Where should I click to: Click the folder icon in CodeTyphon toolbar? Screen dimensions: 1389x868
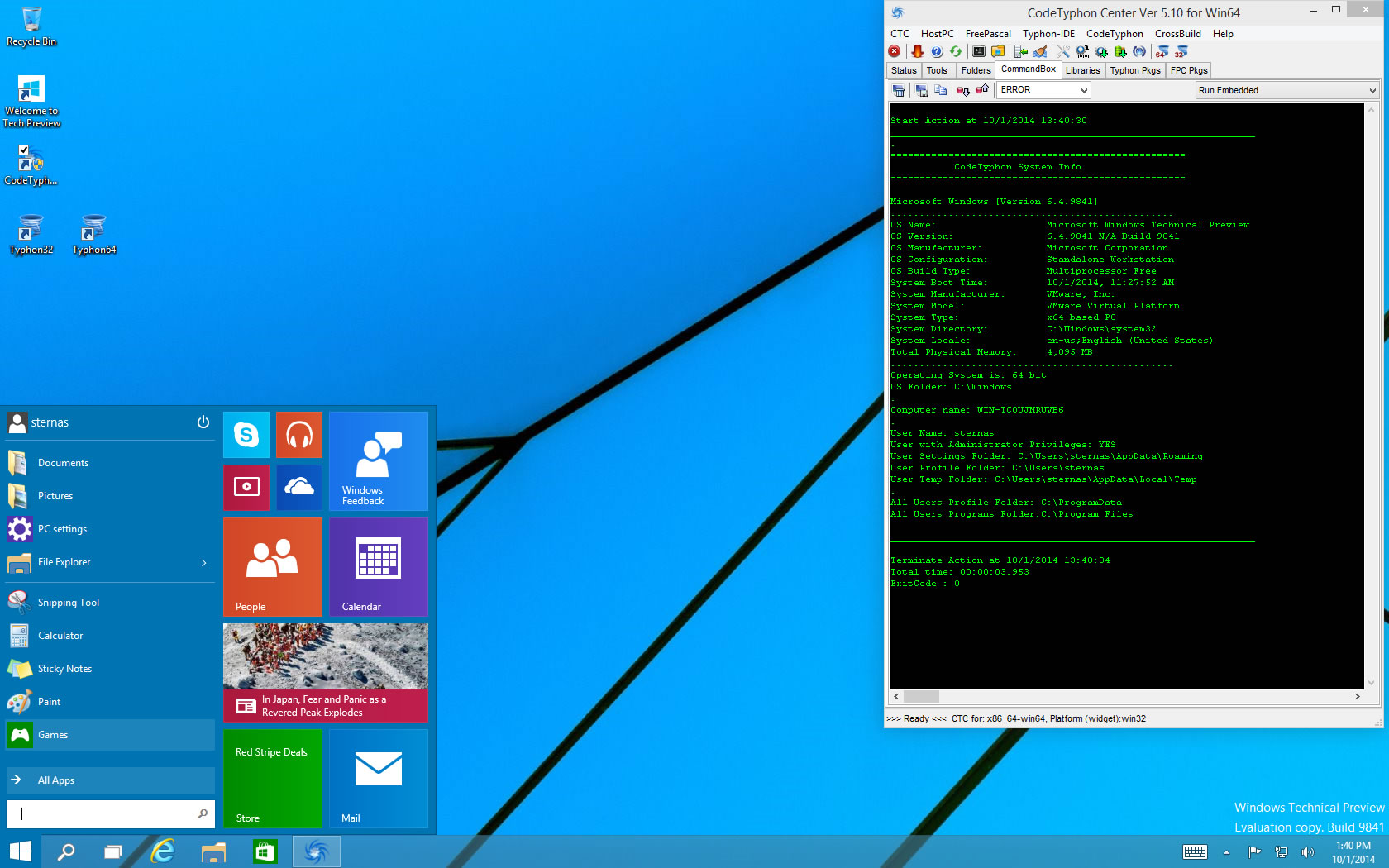point(998,51)
